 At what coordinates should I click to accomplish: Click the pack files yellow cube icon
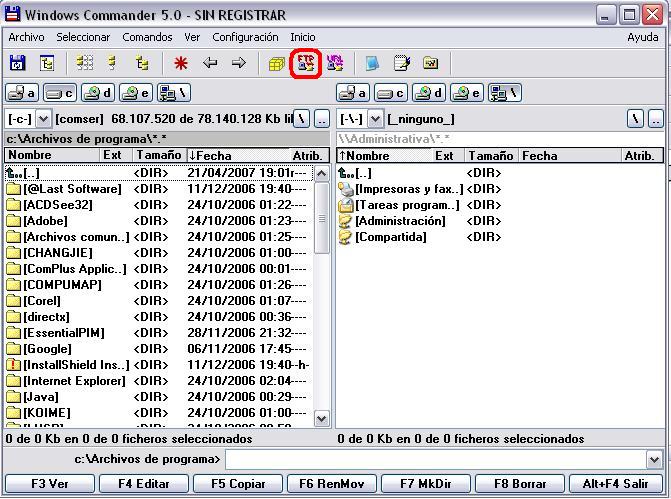click(276, 64)
